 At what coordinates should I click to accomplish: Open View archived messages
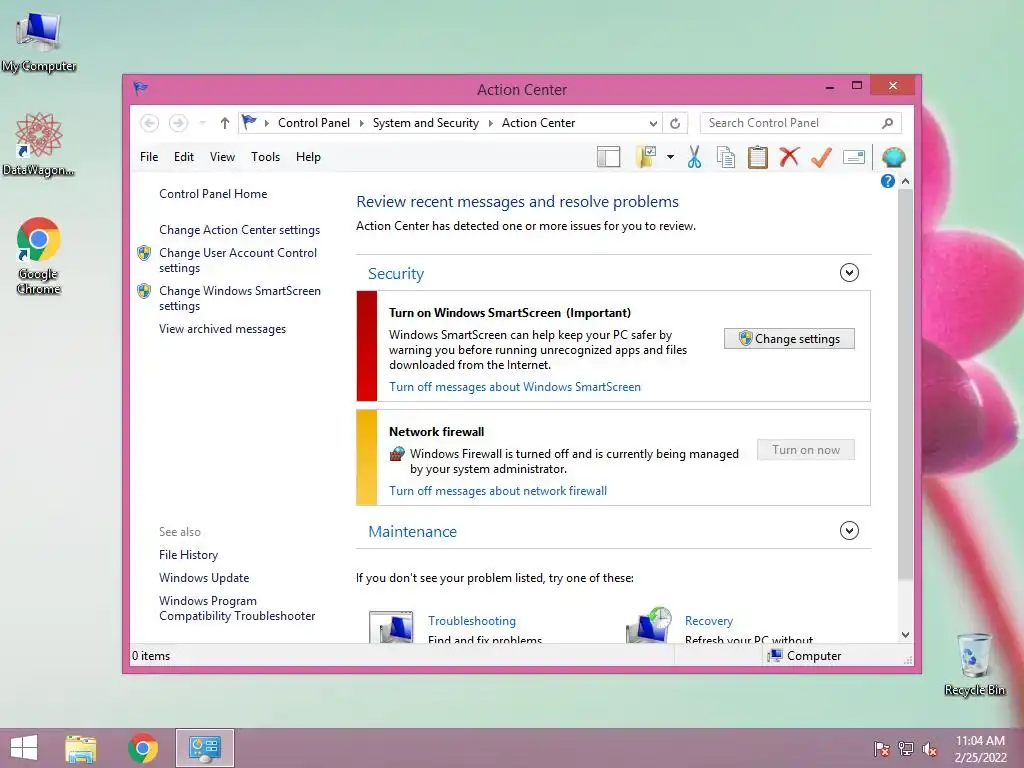click(x=222, y=329)
